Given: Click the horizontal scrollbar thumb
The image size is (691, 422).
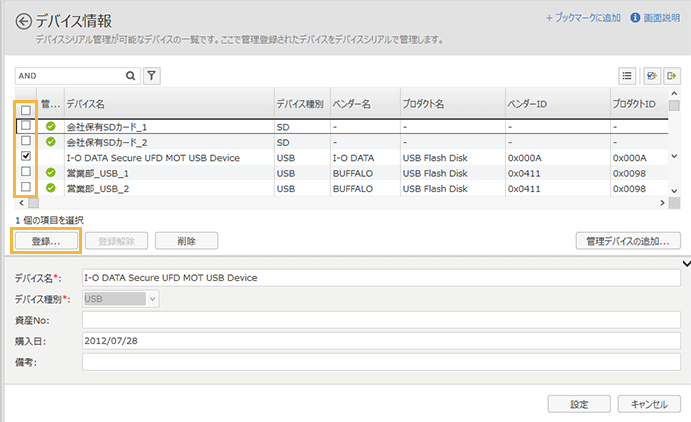Looking at the screenshot, I should pyautogui.click(x=33, y=203).
